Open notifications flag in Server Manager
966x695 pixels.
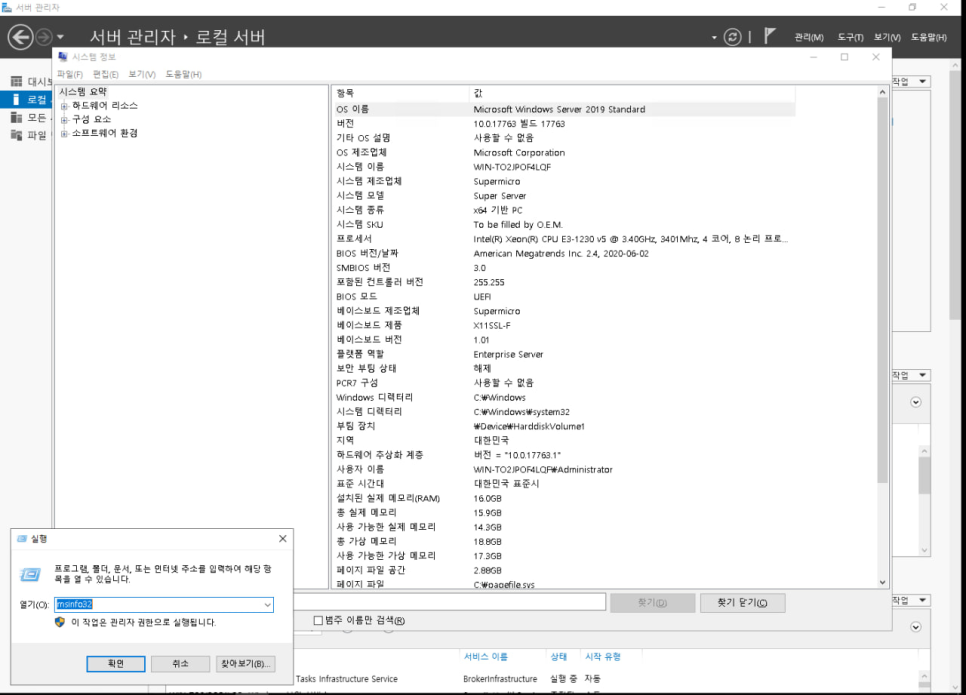pyautogui.click(x=769, y=36)
